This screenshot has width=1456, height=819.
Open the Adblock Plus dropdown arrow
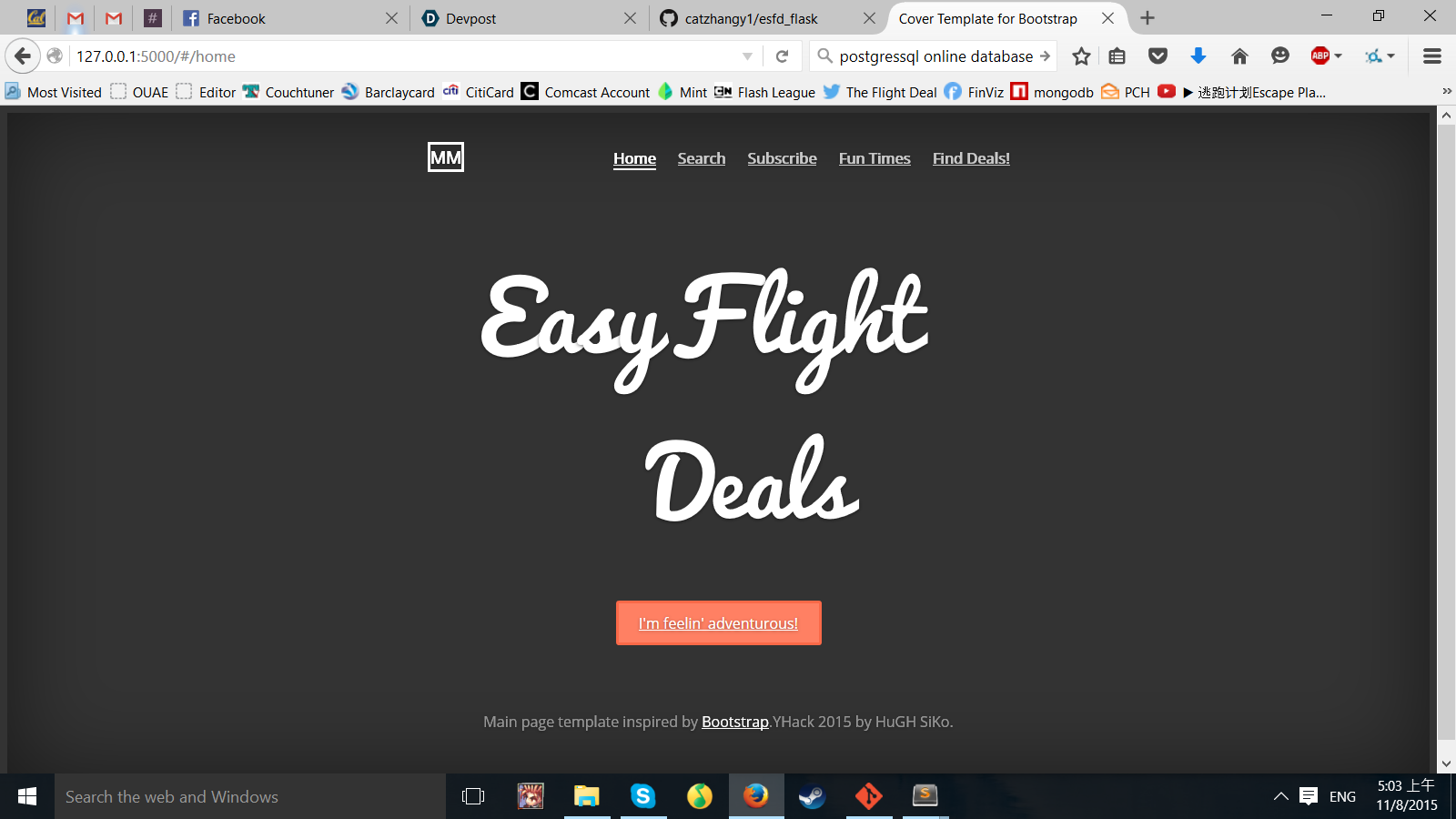click(1339, 56)
